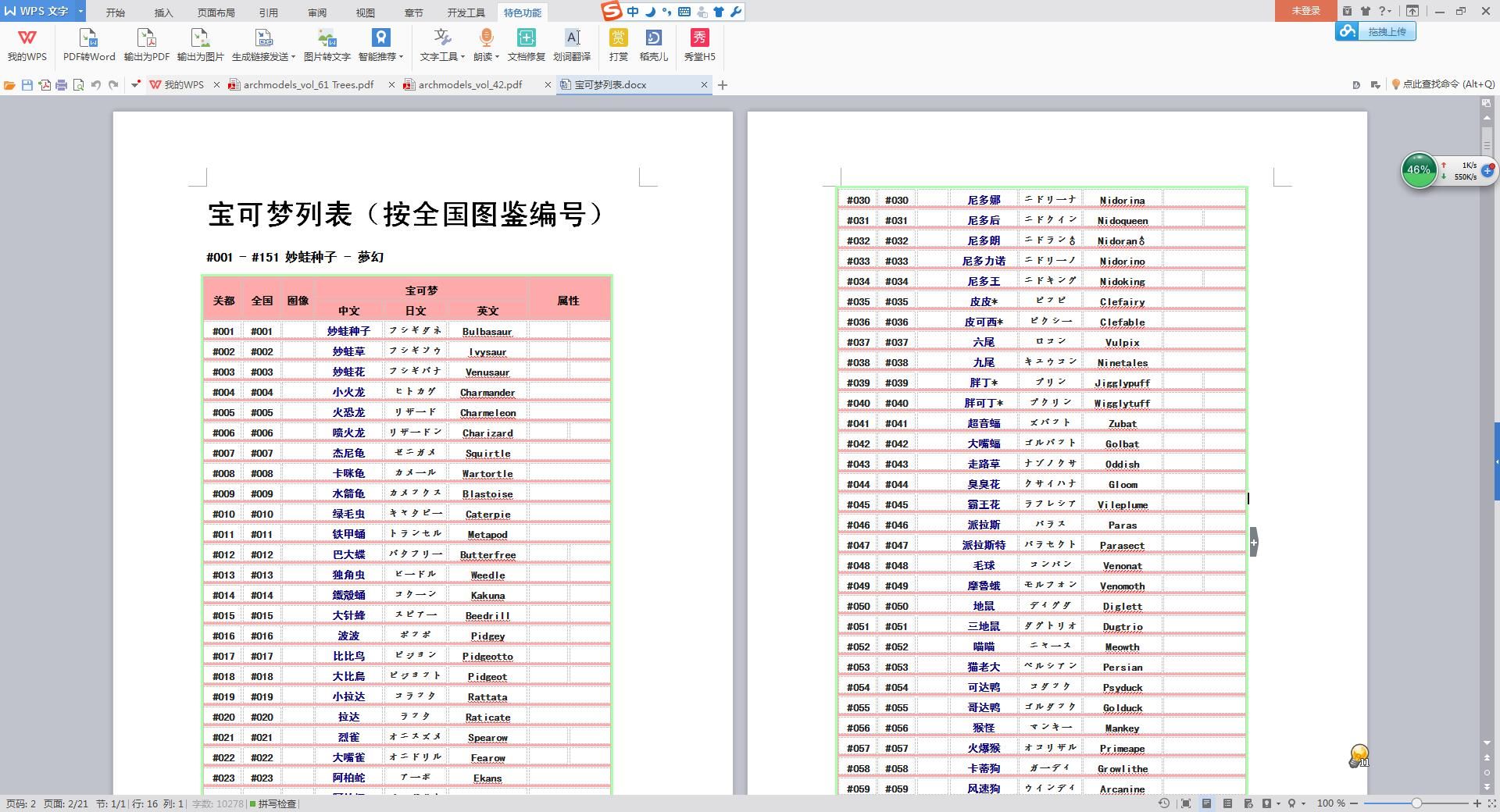Click the 未登录 login button
This screenshot has width=1500, height=812.
coord(1305,11)
